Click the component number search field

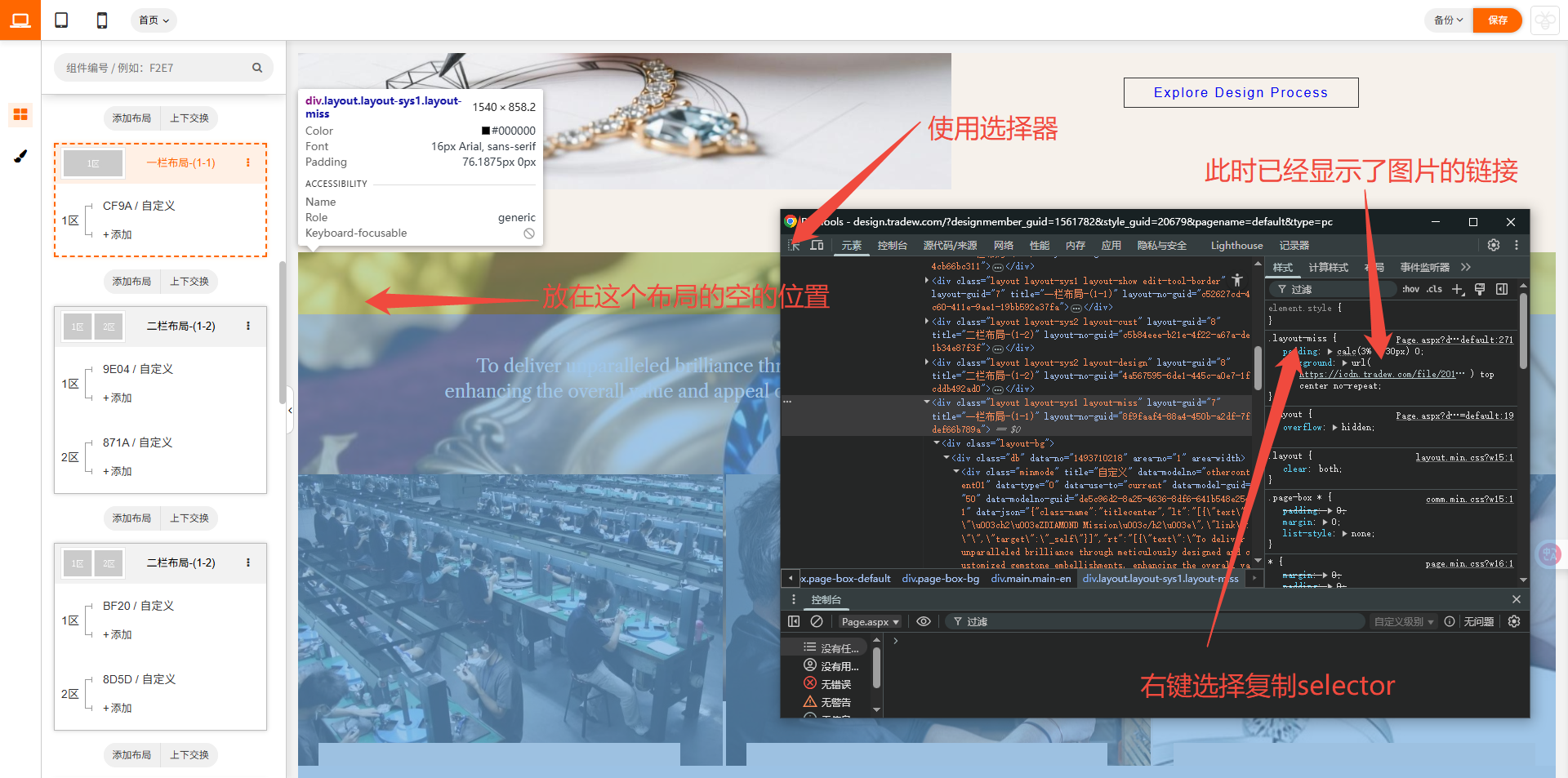point(155,68)
